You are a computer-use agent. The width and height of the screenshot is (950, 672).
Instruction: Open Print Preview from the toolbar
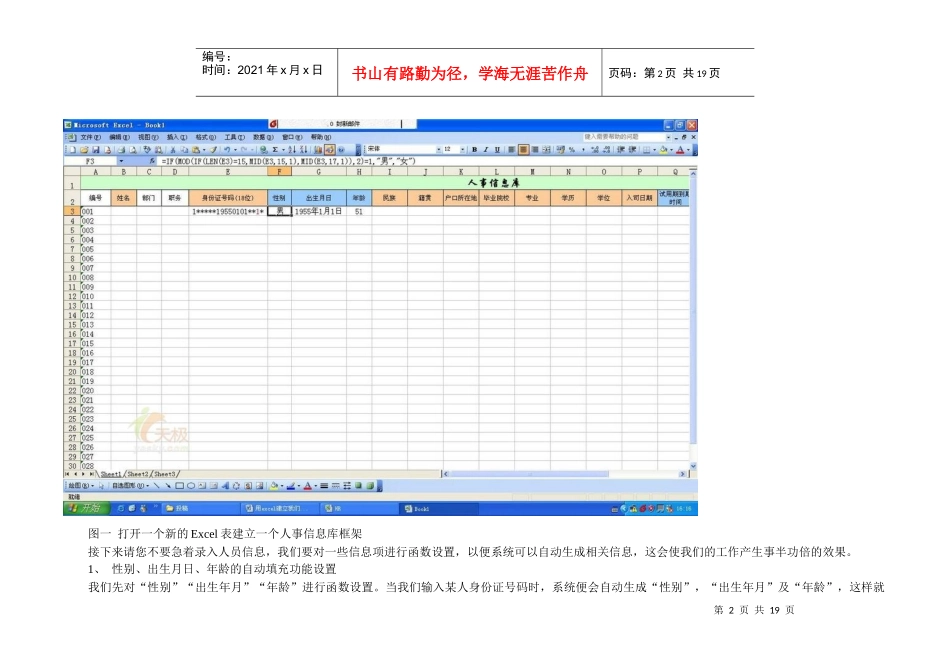[133, 150]
